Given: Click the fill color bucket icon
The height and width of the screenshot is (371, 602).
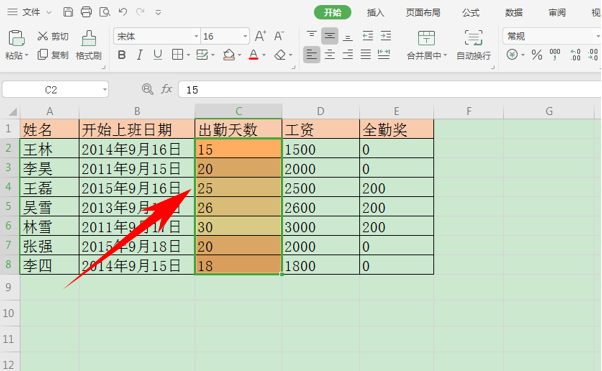Looking at the screenshot, I should pos(229,55).
